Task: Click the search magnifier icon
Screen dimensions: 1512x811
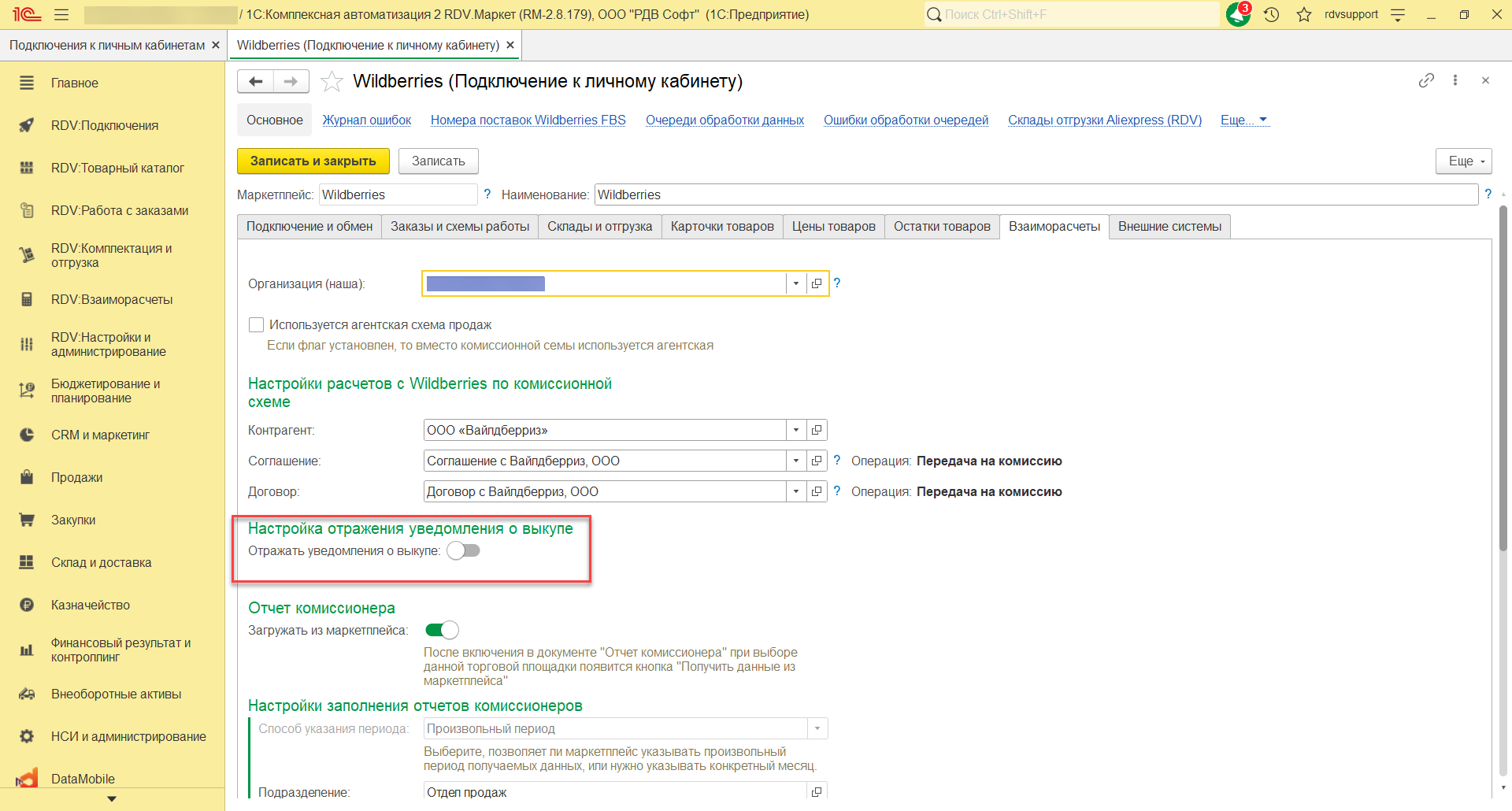Action: click(934, 14)
